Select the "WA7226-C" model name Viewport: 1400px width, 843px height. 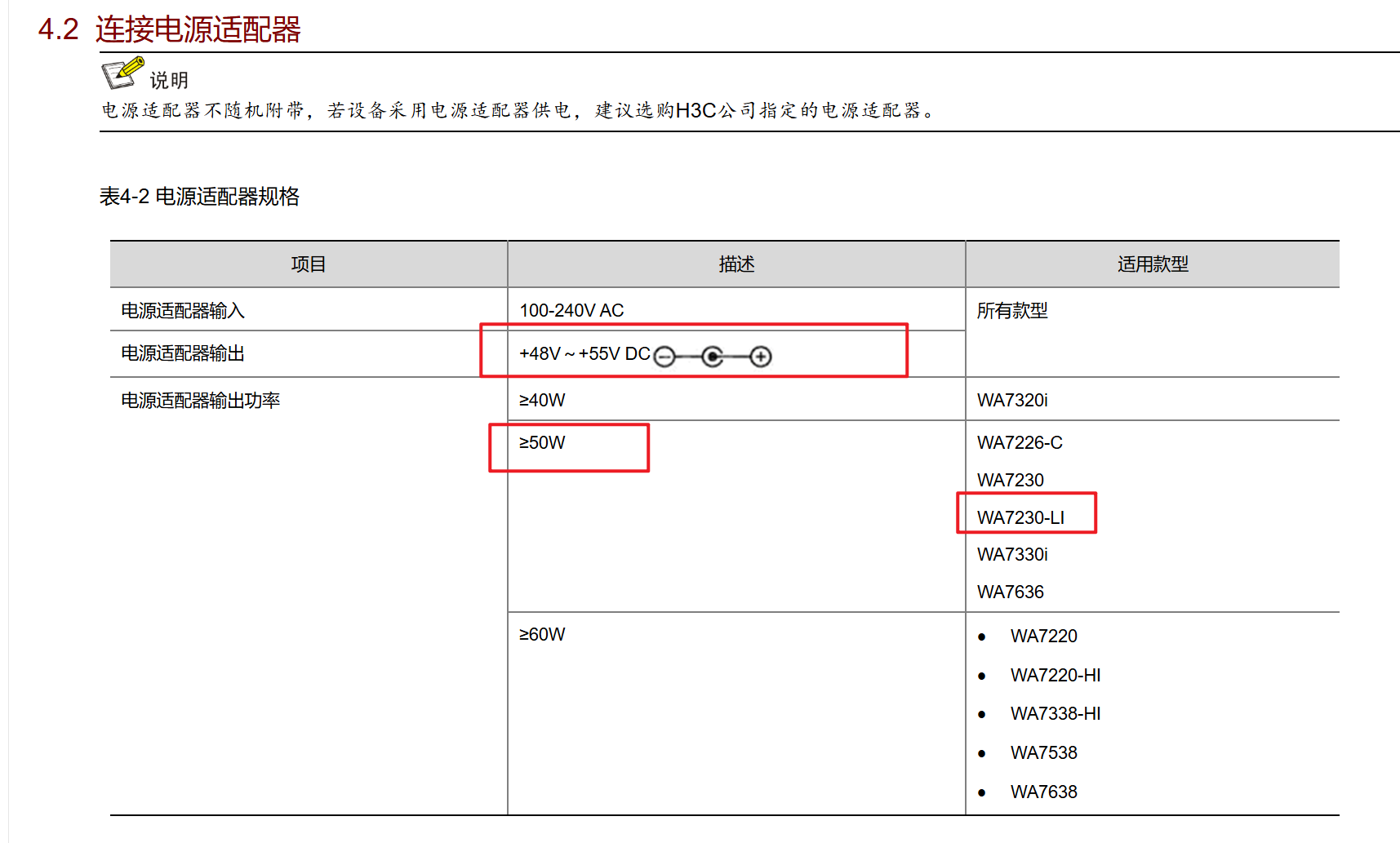[1020, 443]
